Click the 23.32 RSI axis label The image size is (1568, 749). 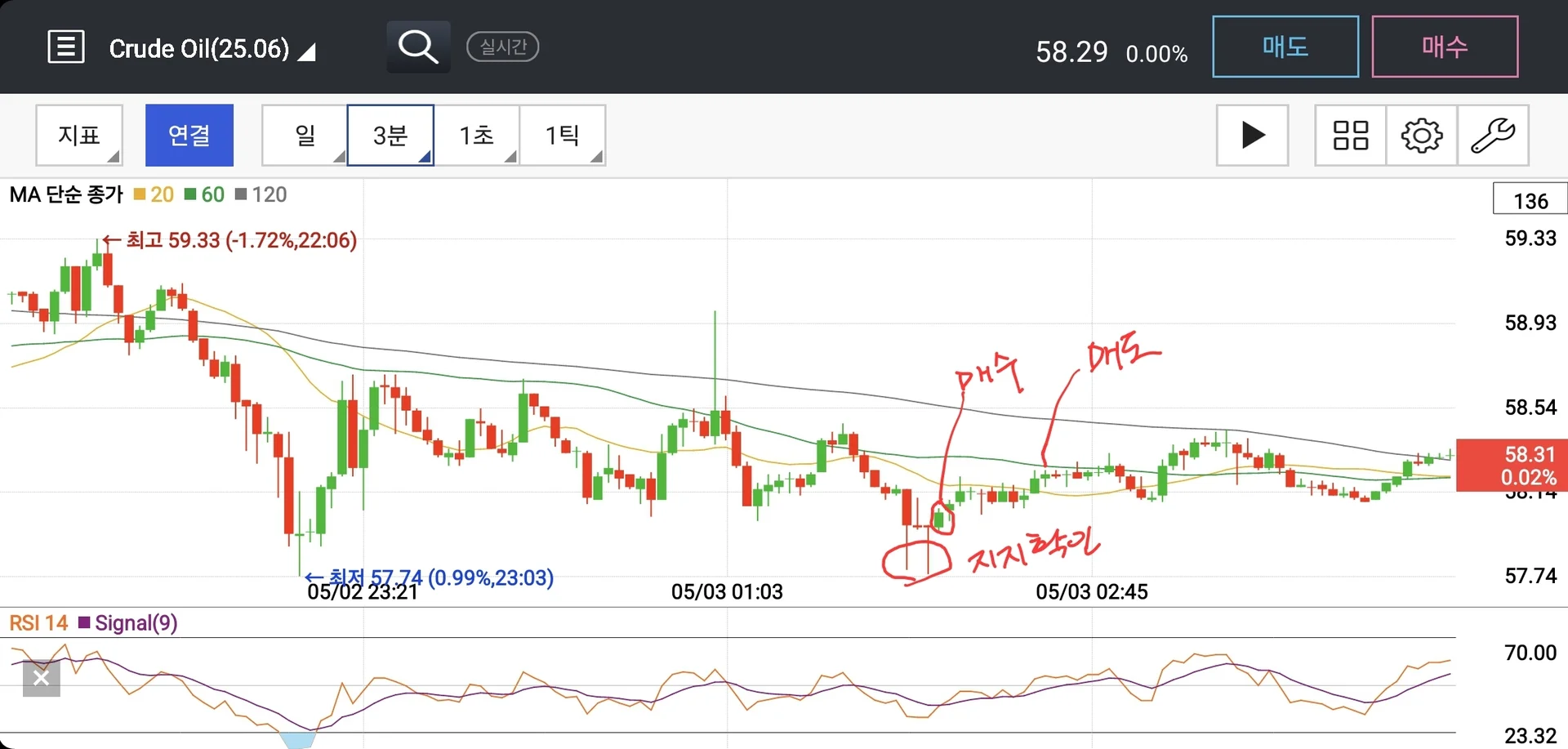click(1530, 736)
